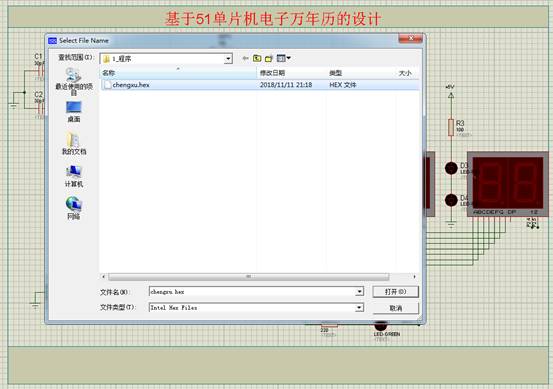This screenshot has width=553, height=389.
Task: Click the Cancel (取消) button
Action: [x=395, y=308]
